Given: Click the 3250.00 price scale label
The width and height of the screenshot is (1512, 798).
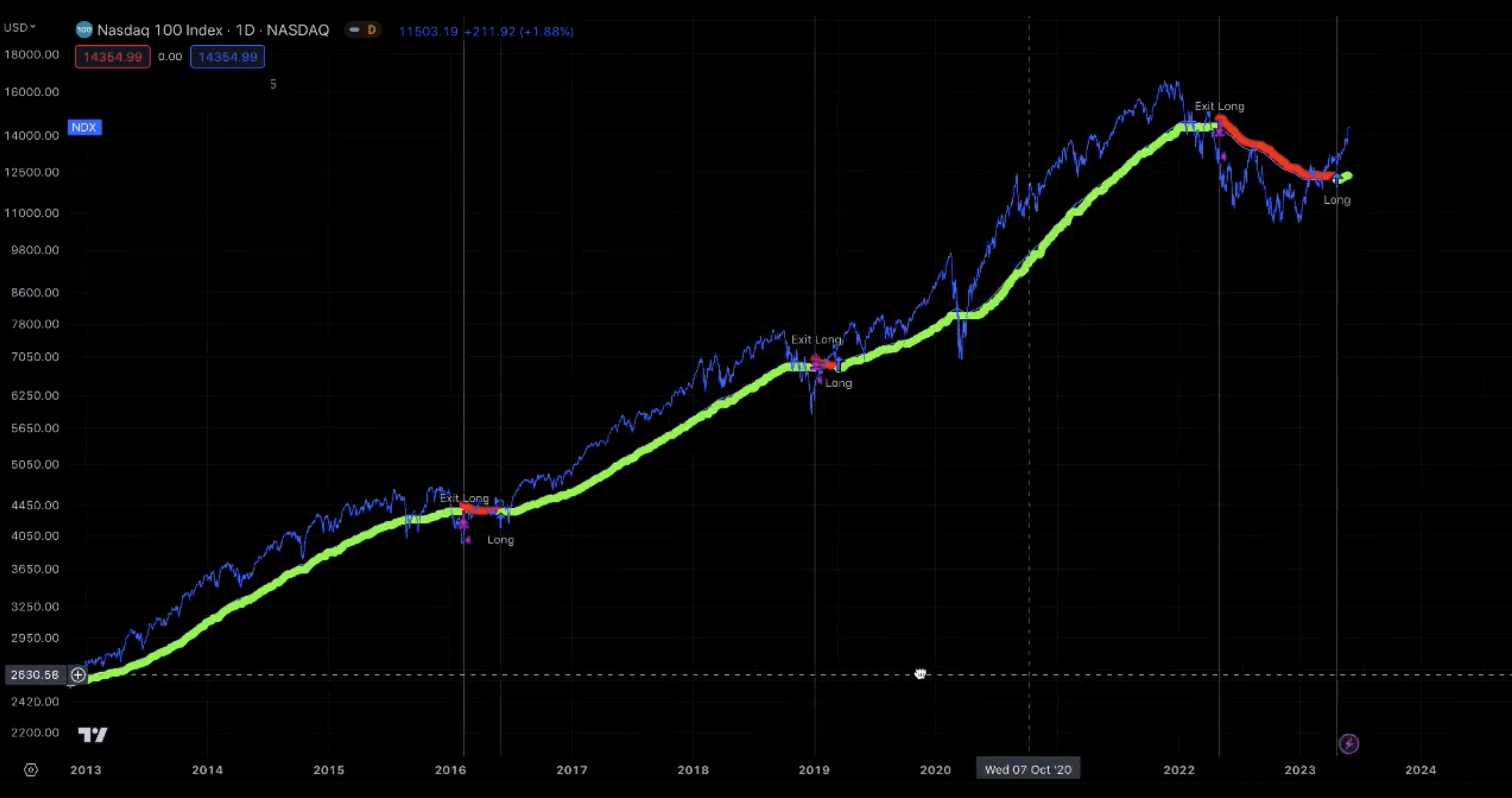Looking at the screenshot, I should (35, 607).
